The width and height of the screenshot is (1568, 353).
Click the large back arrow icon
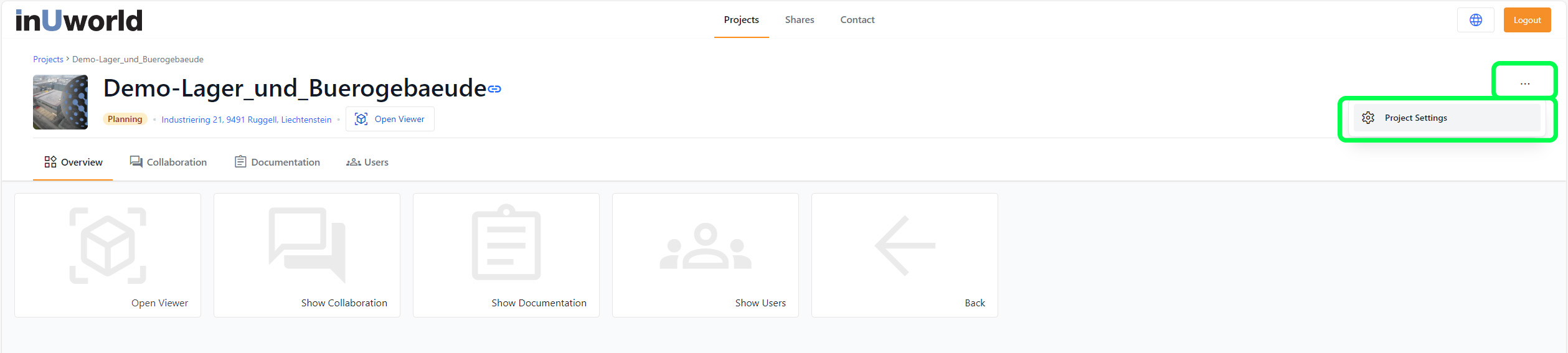[904, 246]
